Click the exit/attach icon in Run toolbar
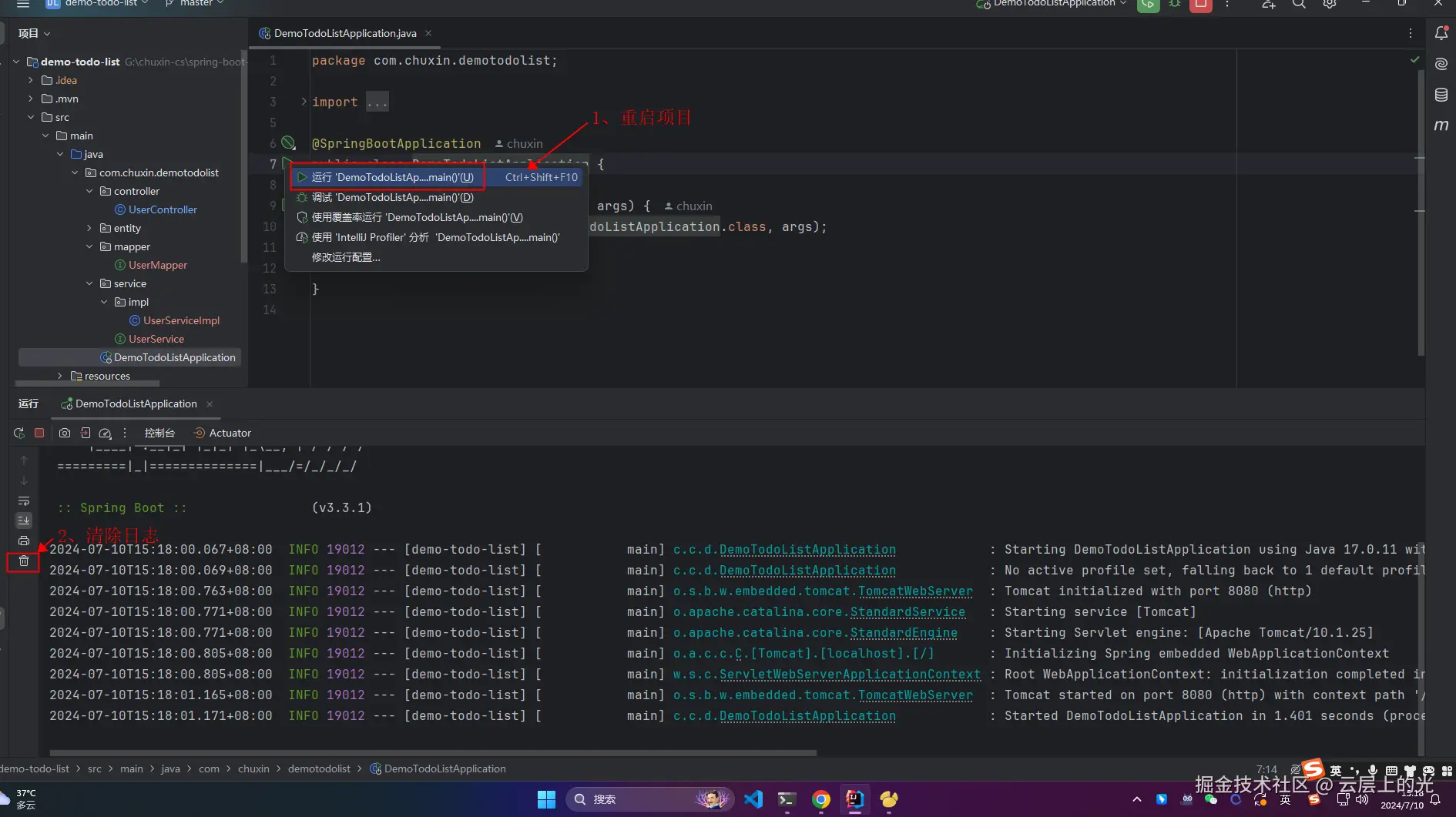Image resolution: width=1456 pixels, height=817 pixels. pyautogui.click(x=86, y=433)
